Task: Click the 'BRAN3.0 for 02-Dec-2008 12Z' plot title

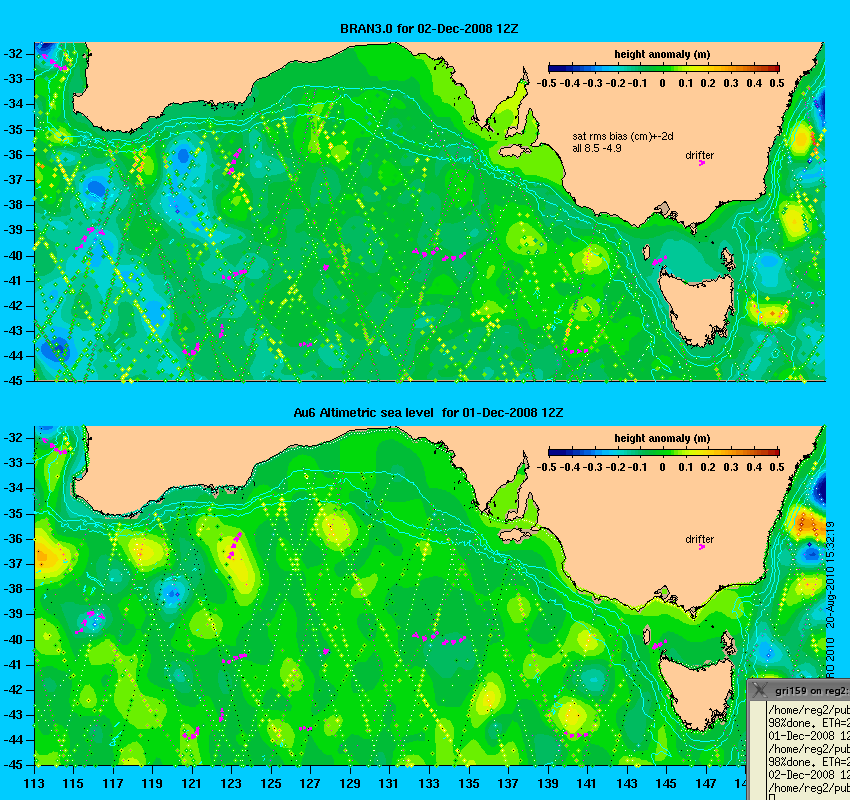Action: (429, 29)
